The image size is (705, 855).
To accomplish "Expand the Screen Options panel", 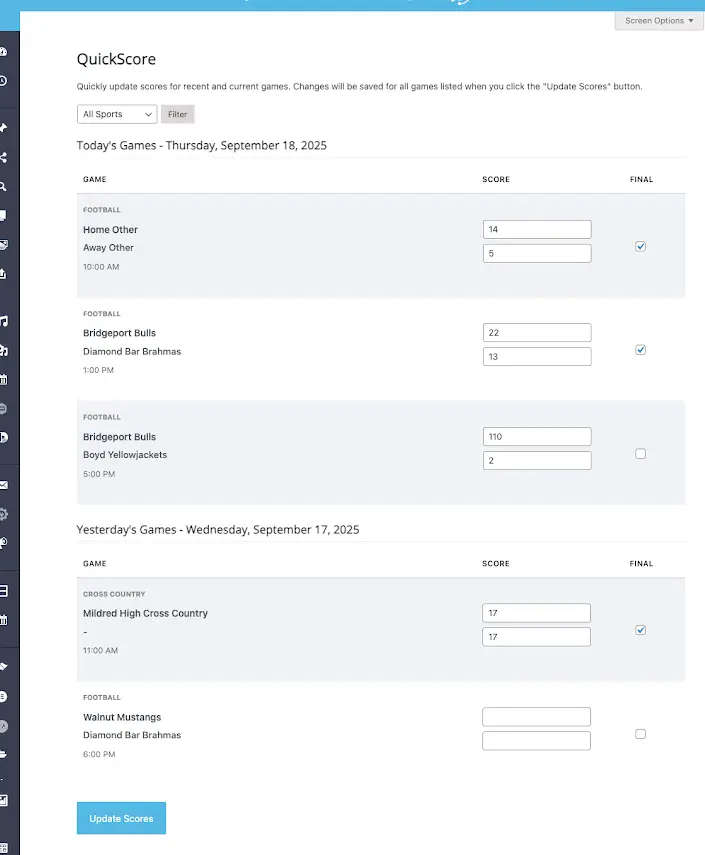I will pyautogui.click(x=658, y=21).
